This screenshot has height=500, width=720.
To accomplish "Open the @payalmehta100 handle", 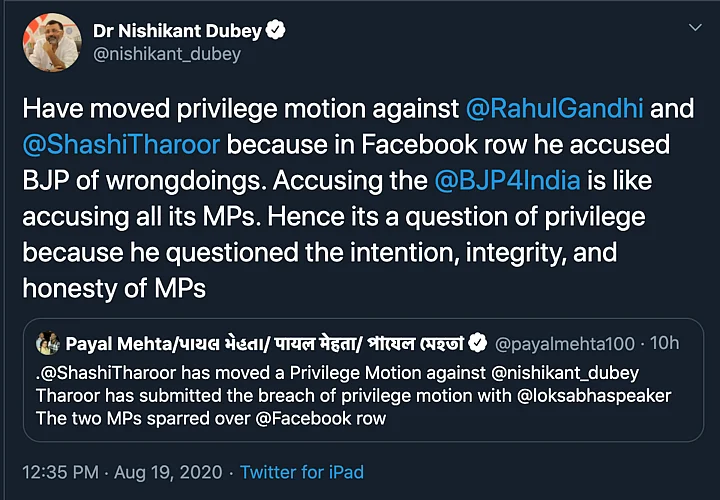I will coord(565,344).
